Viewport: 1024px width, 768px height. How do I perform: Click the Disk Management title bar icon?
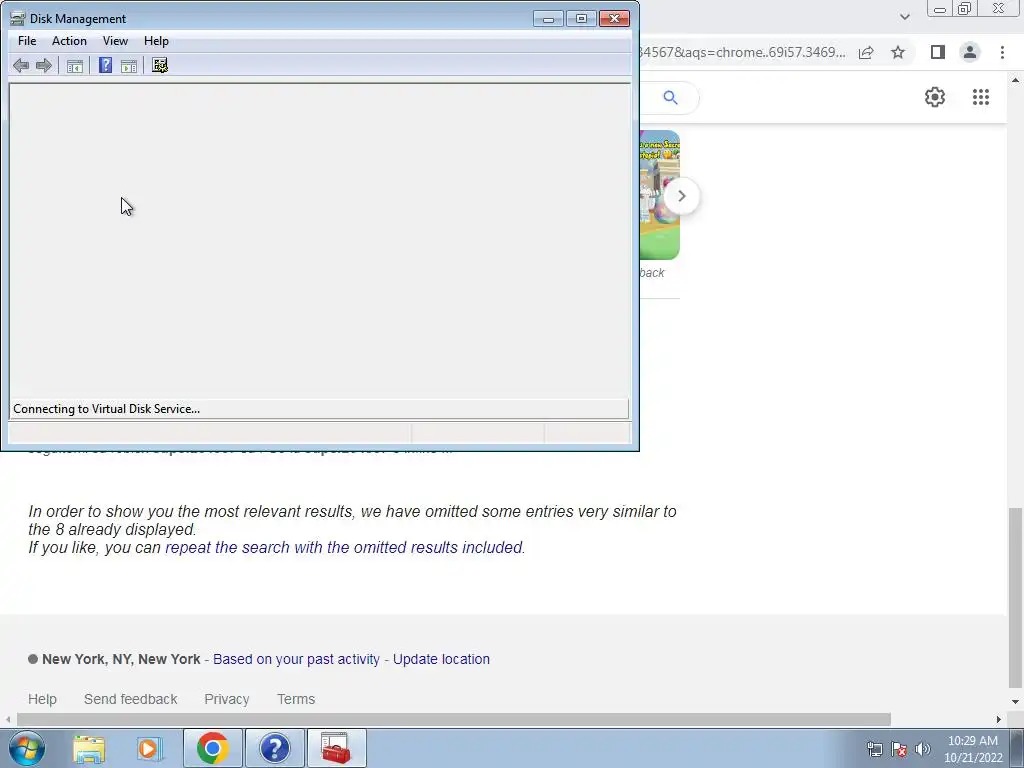coord(18,18)
